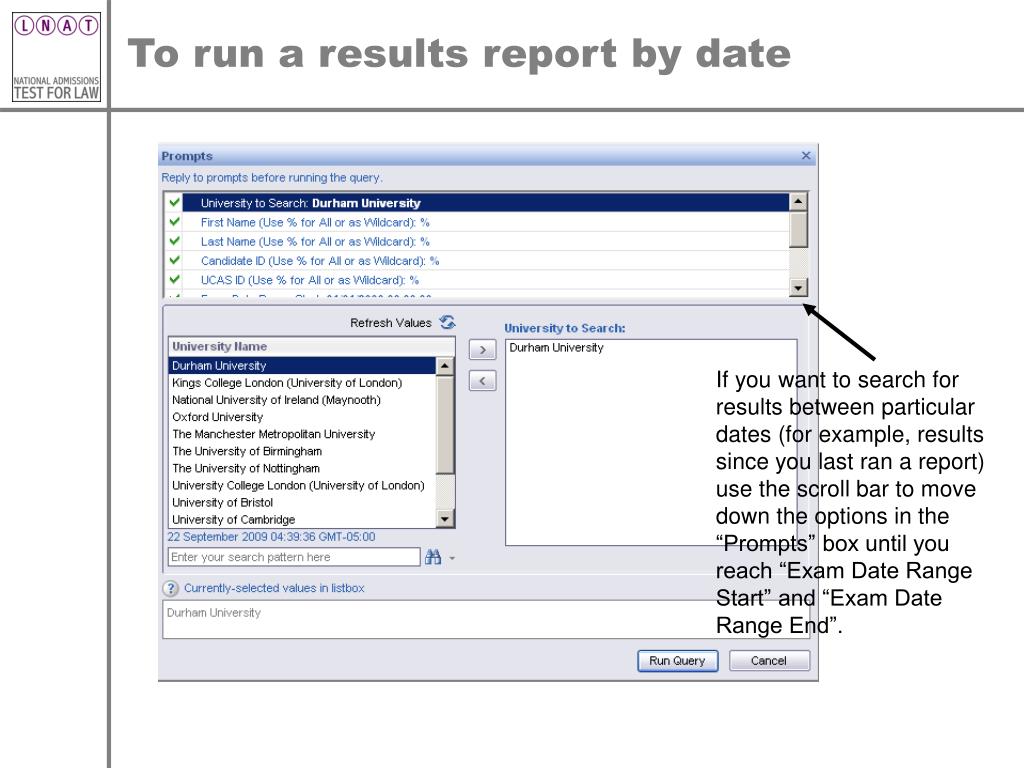Image resolution: width=1024 pixels, height=768 pixels.
Task: Select The University of Birmingham
Action: click(x=302, y=451)
